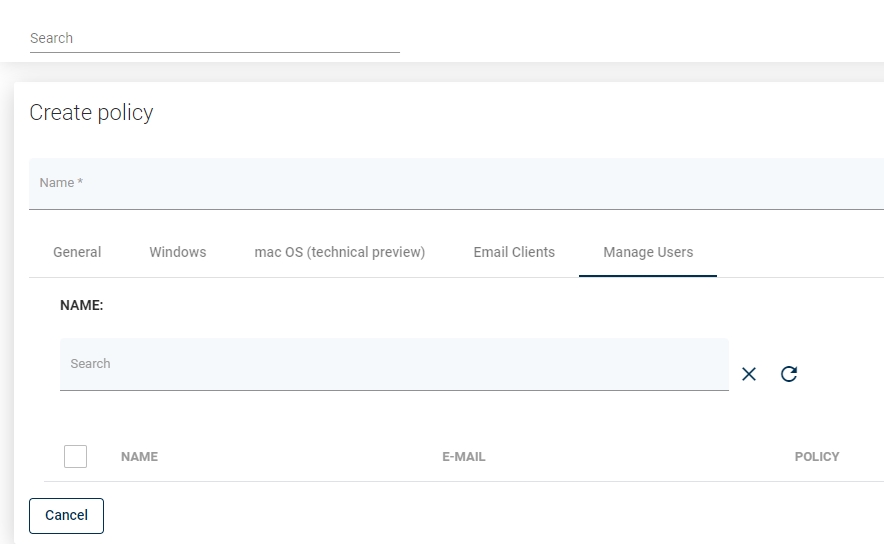Image resolution: width=884 pixels, height=544 pixels.
Task: Refresh the users list
Action: (x=789, y=374)
